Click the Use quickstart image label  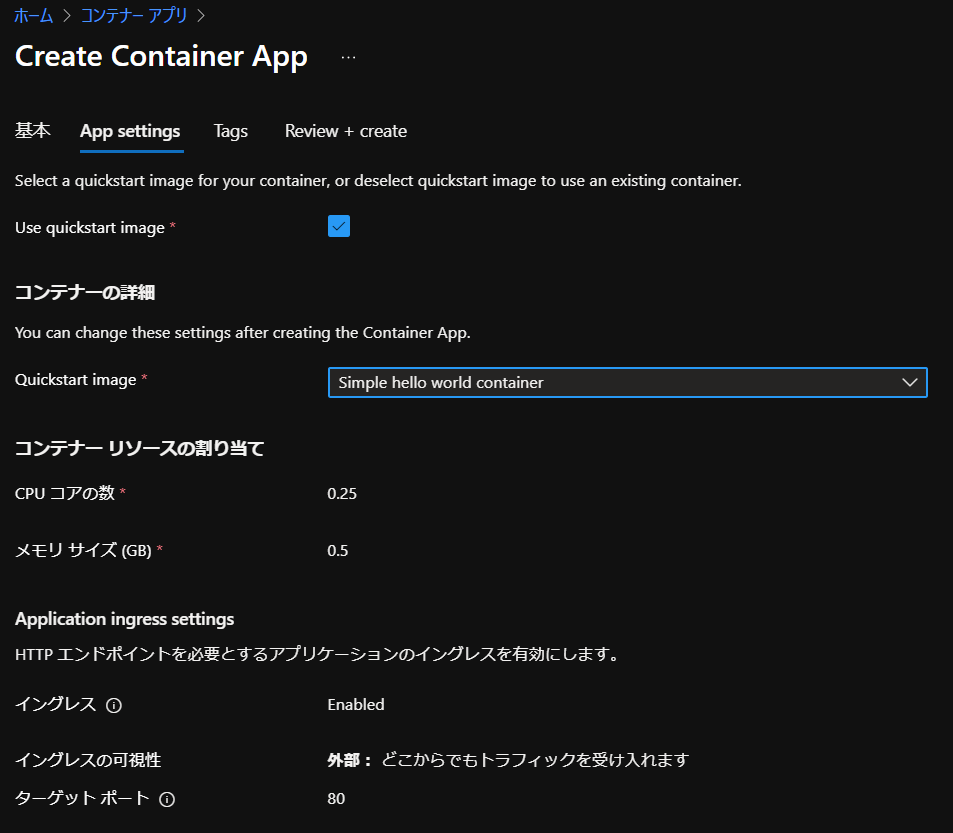click(89, 228)
